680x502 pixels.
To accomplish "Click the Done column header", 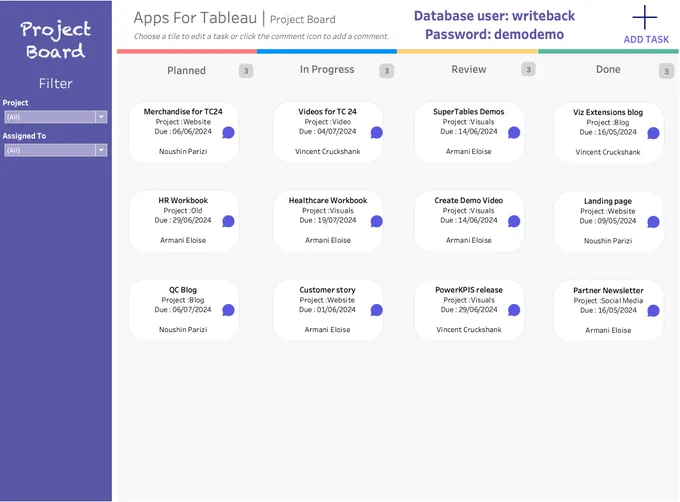I will coord(608,69).
